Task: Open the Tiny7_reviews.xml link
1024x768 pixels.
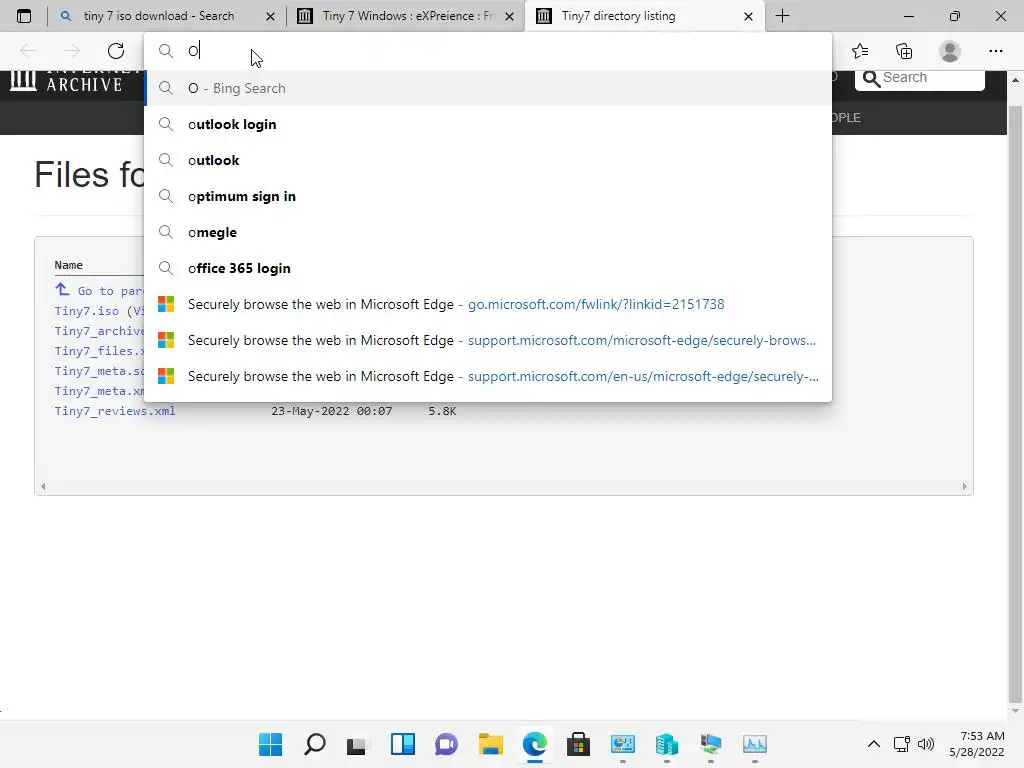Action: click(115, 411)
